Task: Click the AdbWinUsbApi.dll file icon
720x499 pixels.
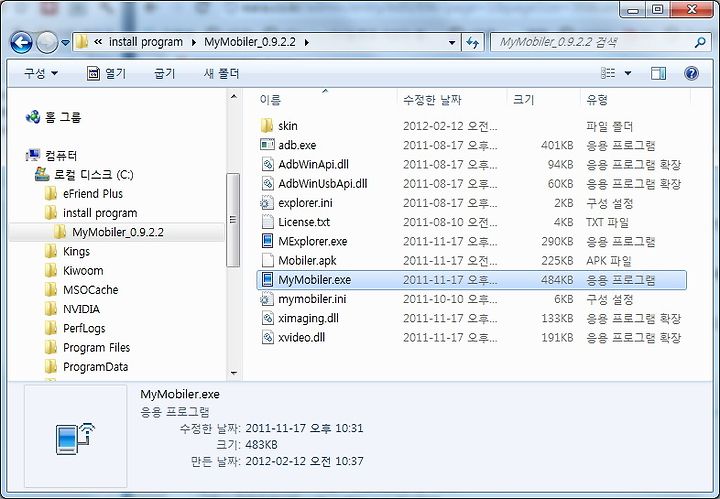Action: point(267,183)
